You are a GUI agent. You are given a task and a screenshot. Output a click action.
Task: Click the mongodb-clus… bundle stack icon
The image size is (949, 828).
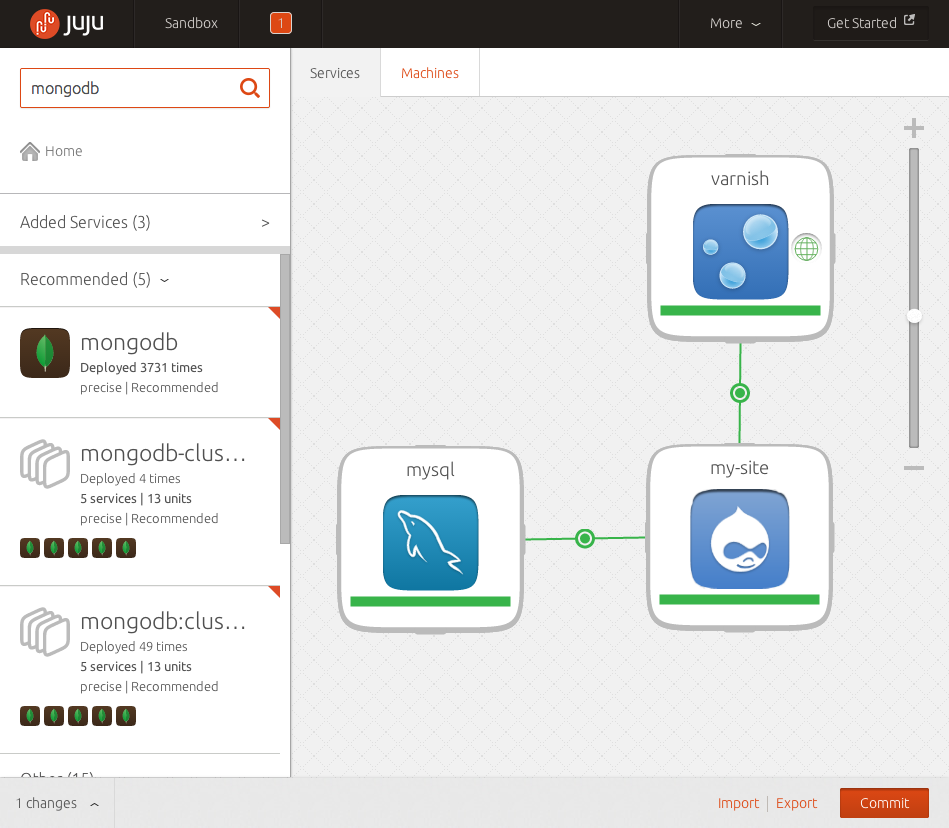tap(45, 464)
